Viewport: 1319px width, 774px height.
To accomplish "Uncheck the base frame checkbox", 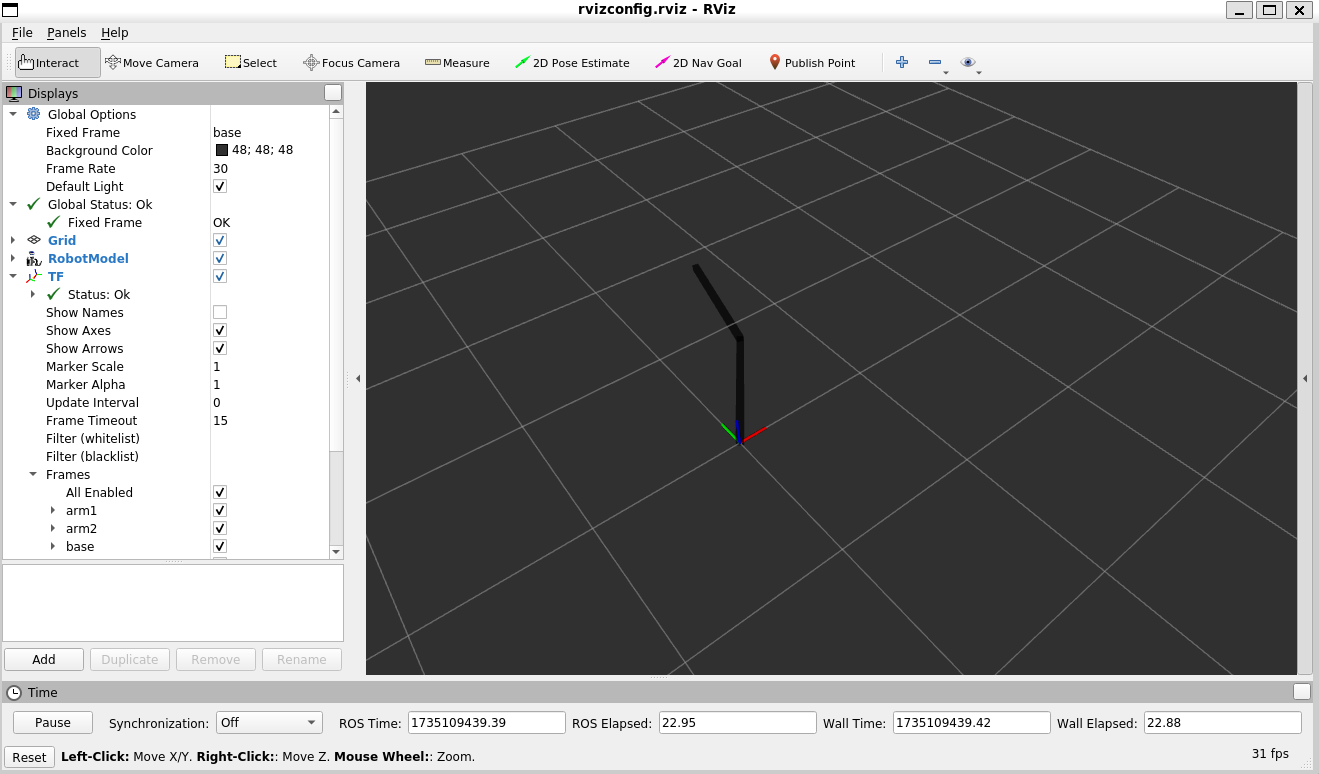I will click(220, 546).
